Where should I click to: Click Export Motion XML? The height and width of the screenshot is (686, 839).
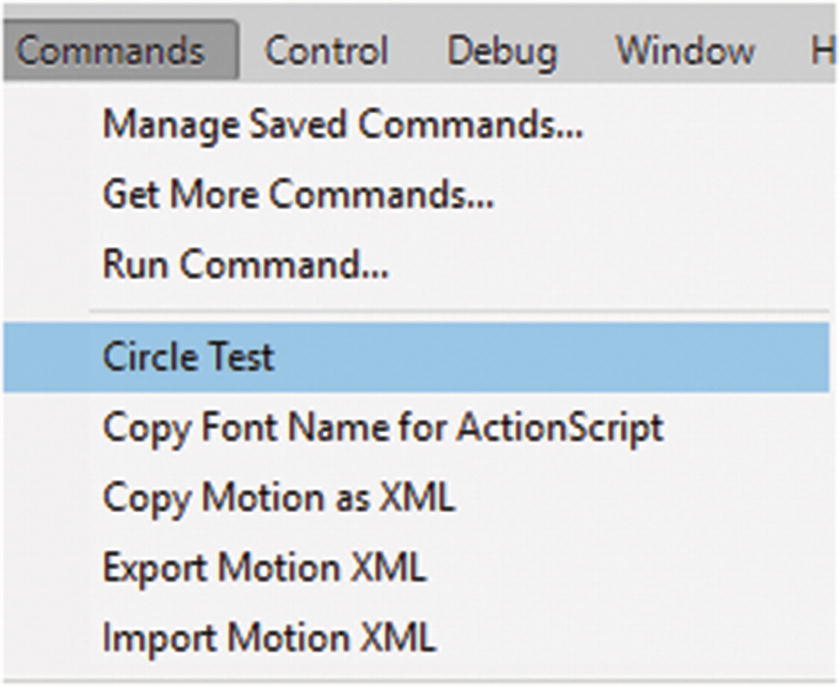click(264, 568)
